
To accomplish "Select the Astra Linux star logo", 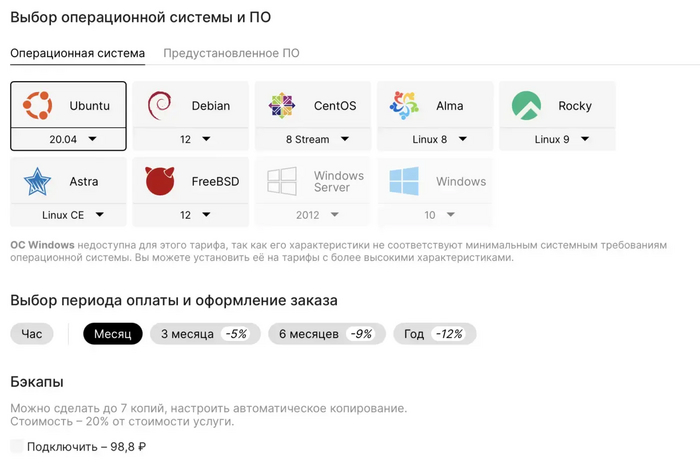I will click(38, 181).
